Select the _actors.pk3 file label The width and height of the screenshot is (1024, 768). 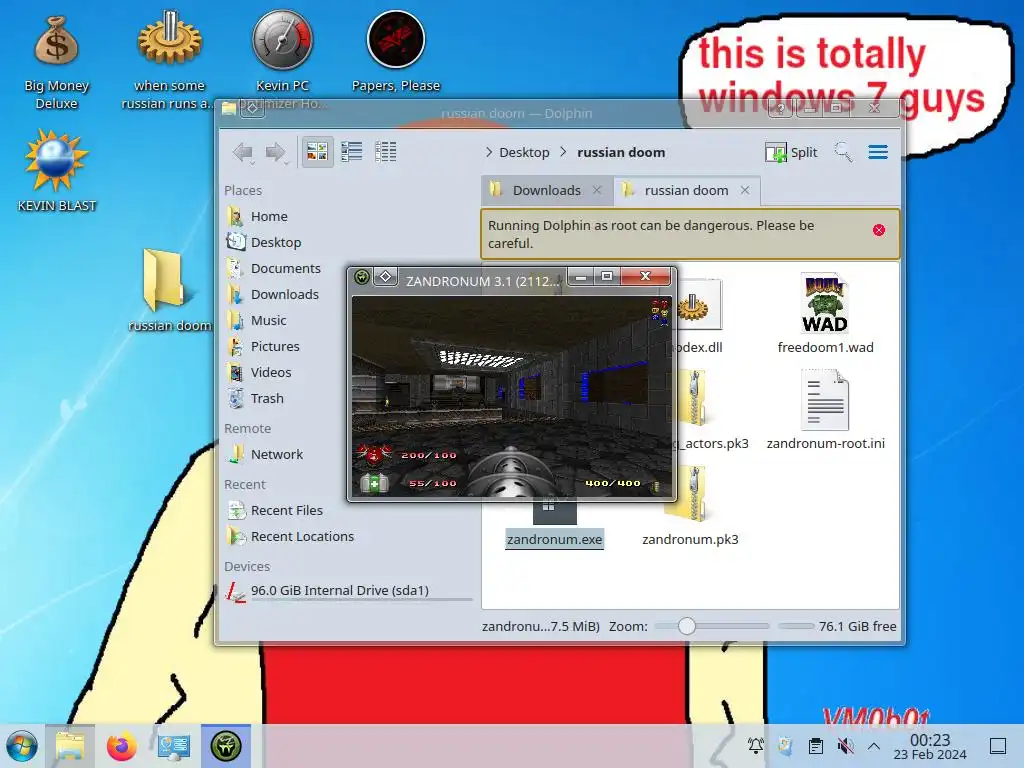(712, 443)
